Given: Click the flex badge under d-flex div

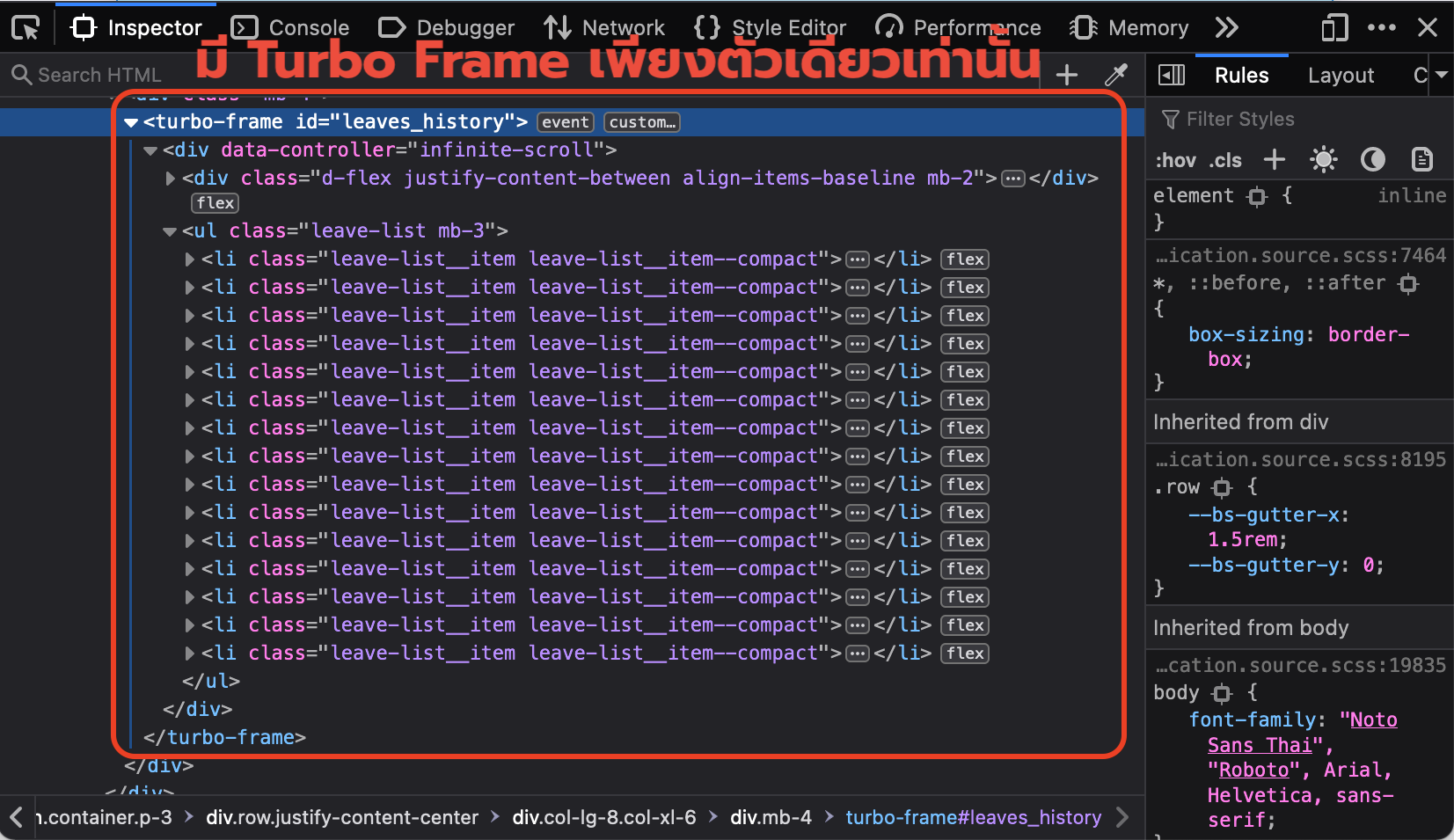Looking at the screenshot, I should [215, 203].
